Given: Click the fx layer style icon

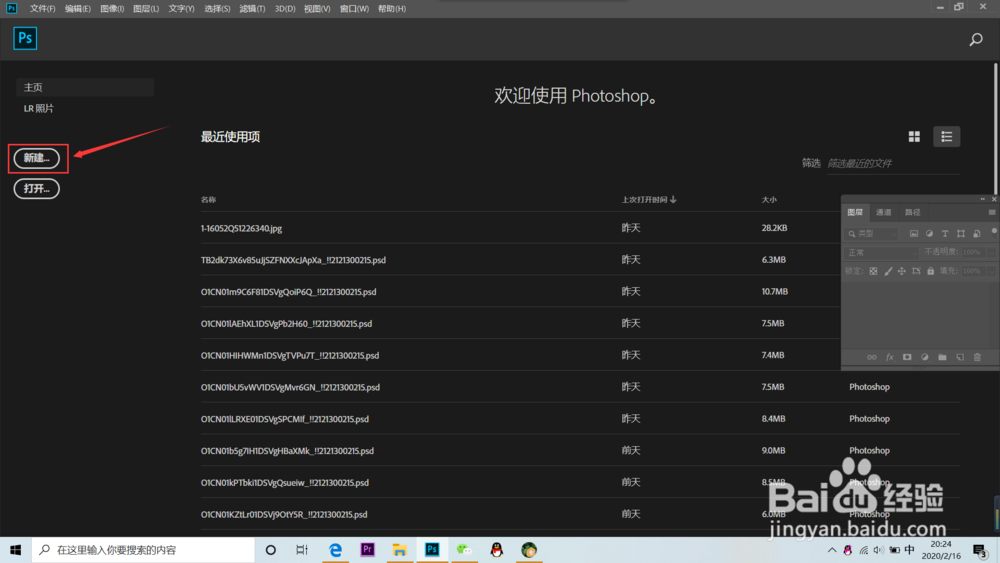Looking at the screenshot, I should pyautogui.click(x=890, y=358).
